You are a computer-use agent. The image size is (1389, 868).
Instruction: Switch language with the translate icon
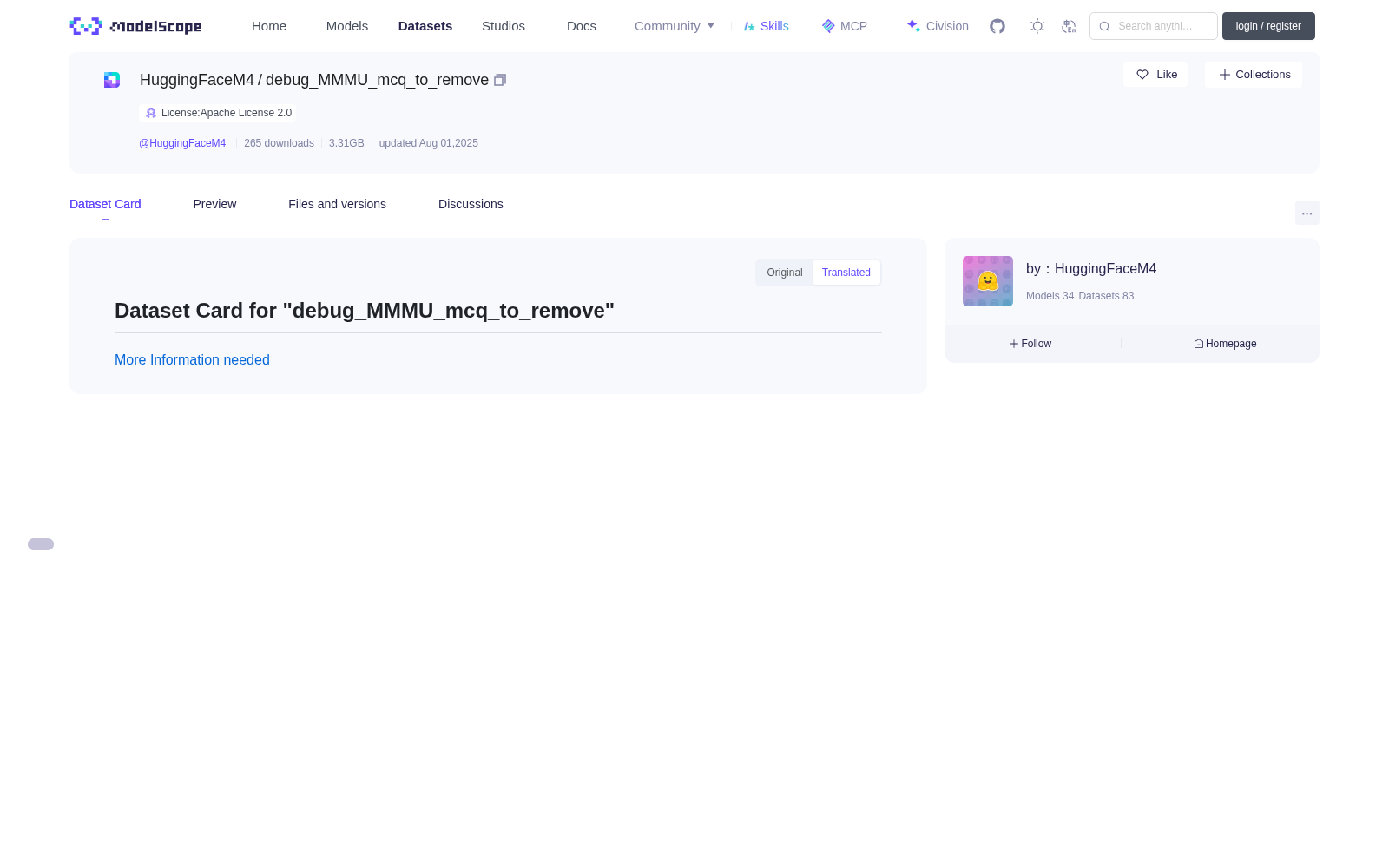1069,26
